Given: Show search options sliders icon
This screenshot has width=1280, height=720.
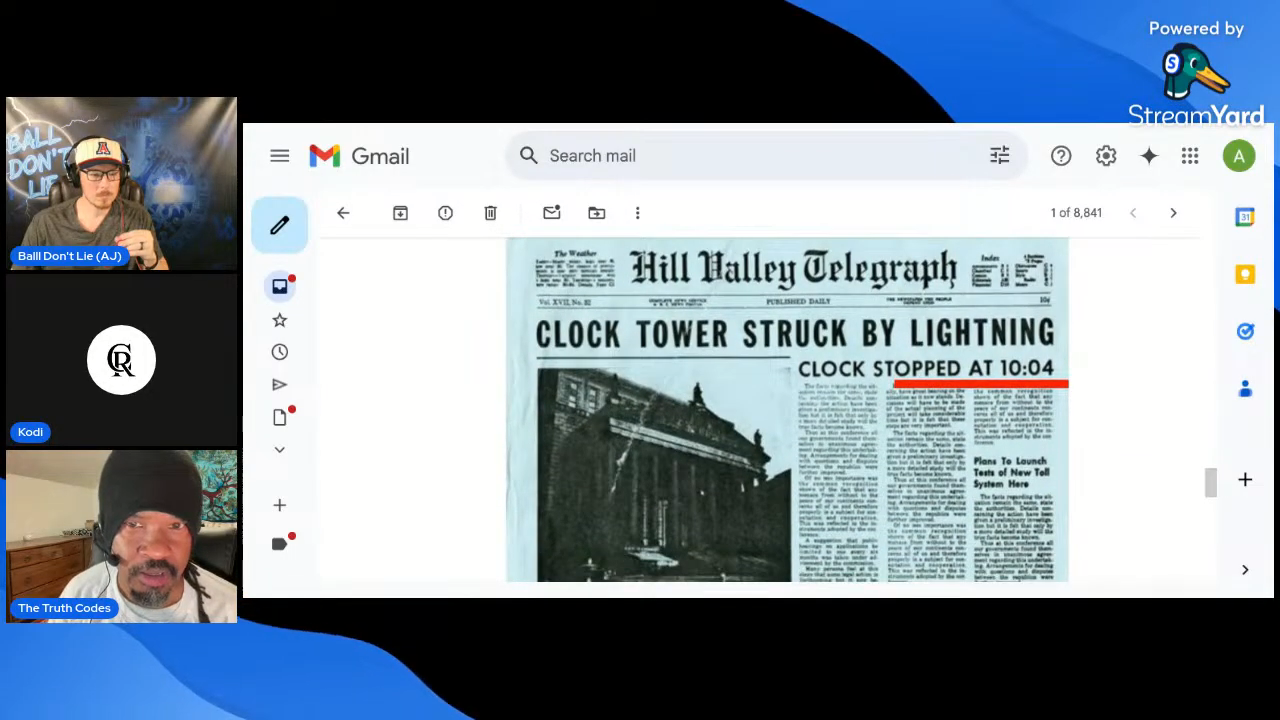Looking at the screenshot, I should [x=999, y=155].
